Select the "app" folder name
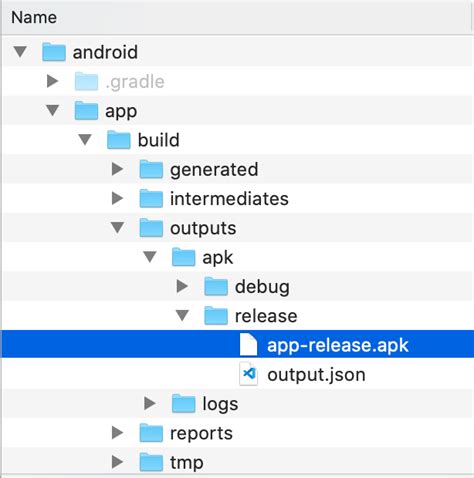Image resolution: width=474 pixels, height=478 pixels. [x=121, y=112]
